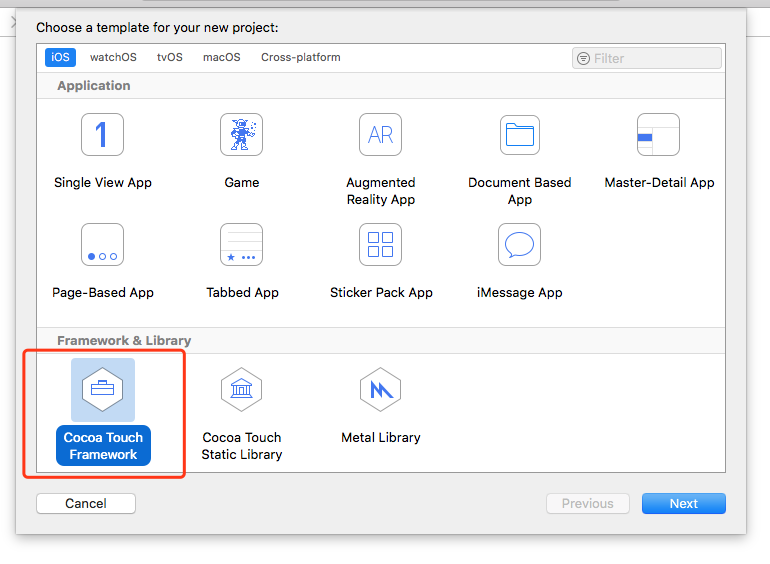Image resolution: width=770 pixels, height=564 pixels.
Task: Click the 'Sticker Pack App' label
Action: click(x=381, y=293)
